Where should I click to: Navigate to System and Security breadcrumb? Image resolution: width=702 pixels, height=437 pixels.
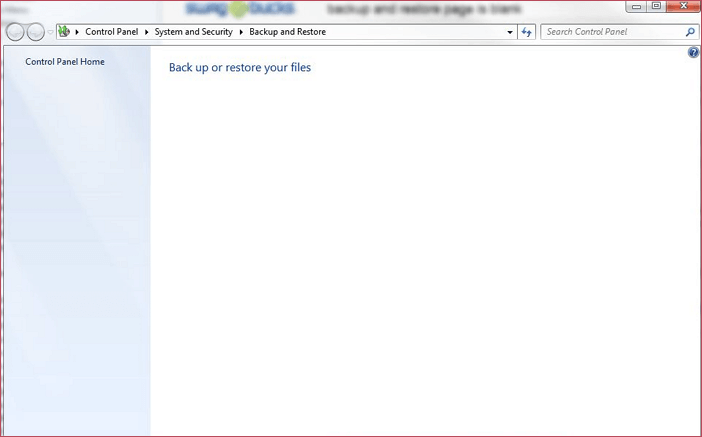click(x=193, y=32)
